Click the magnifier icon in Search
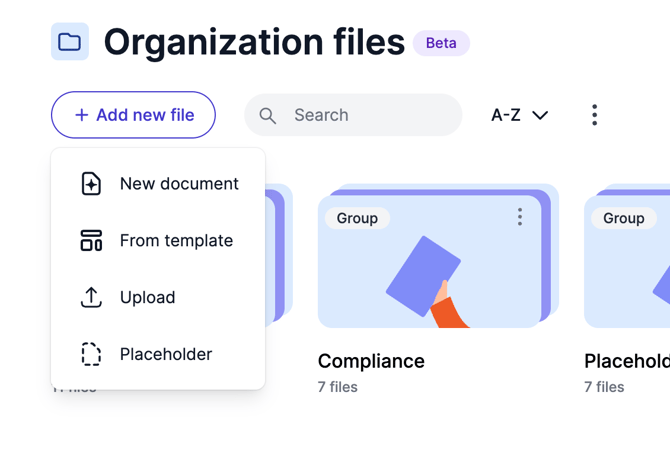The image size is (670, 450). pyautogui.click(x=267, y=115)
